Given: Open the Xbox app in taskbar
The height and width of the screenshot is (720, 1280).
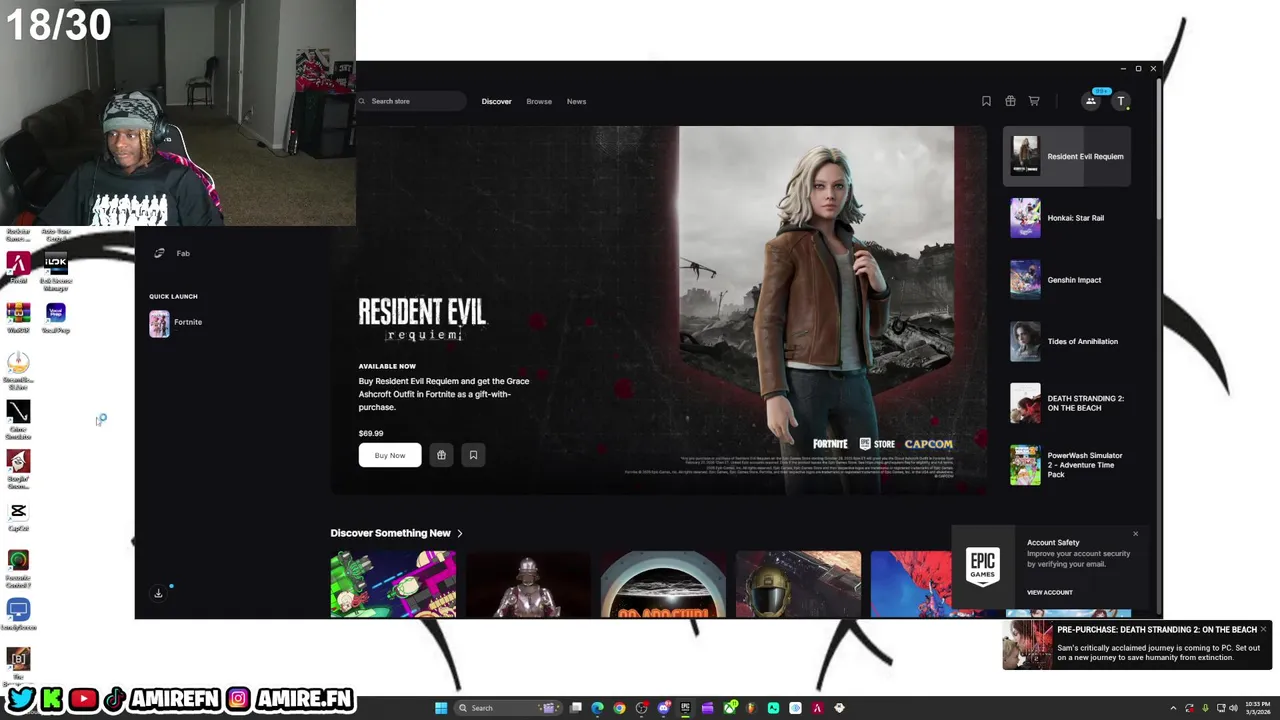Looking at the screenshot, I should [730, 708].
